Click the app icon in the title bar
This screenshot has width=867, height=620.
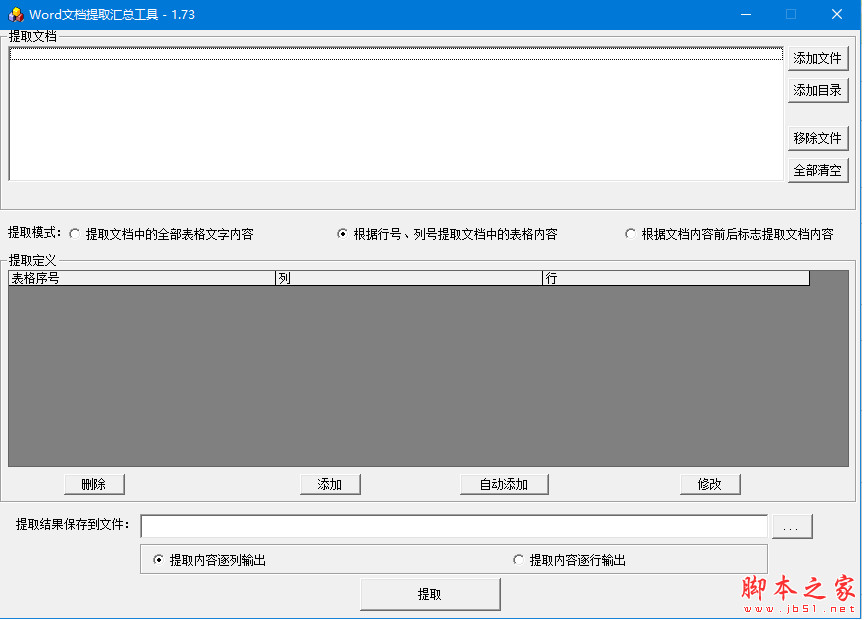click(16, 14)
